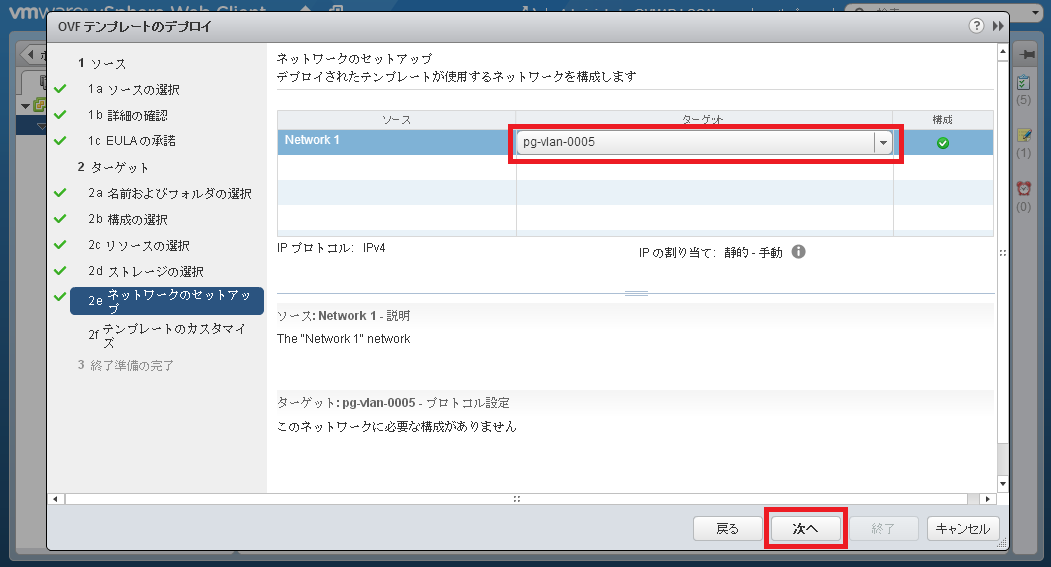Click vertical scrollbar down arrow
This screenshot has width=1051, height=567.
tap(1003, 484)
